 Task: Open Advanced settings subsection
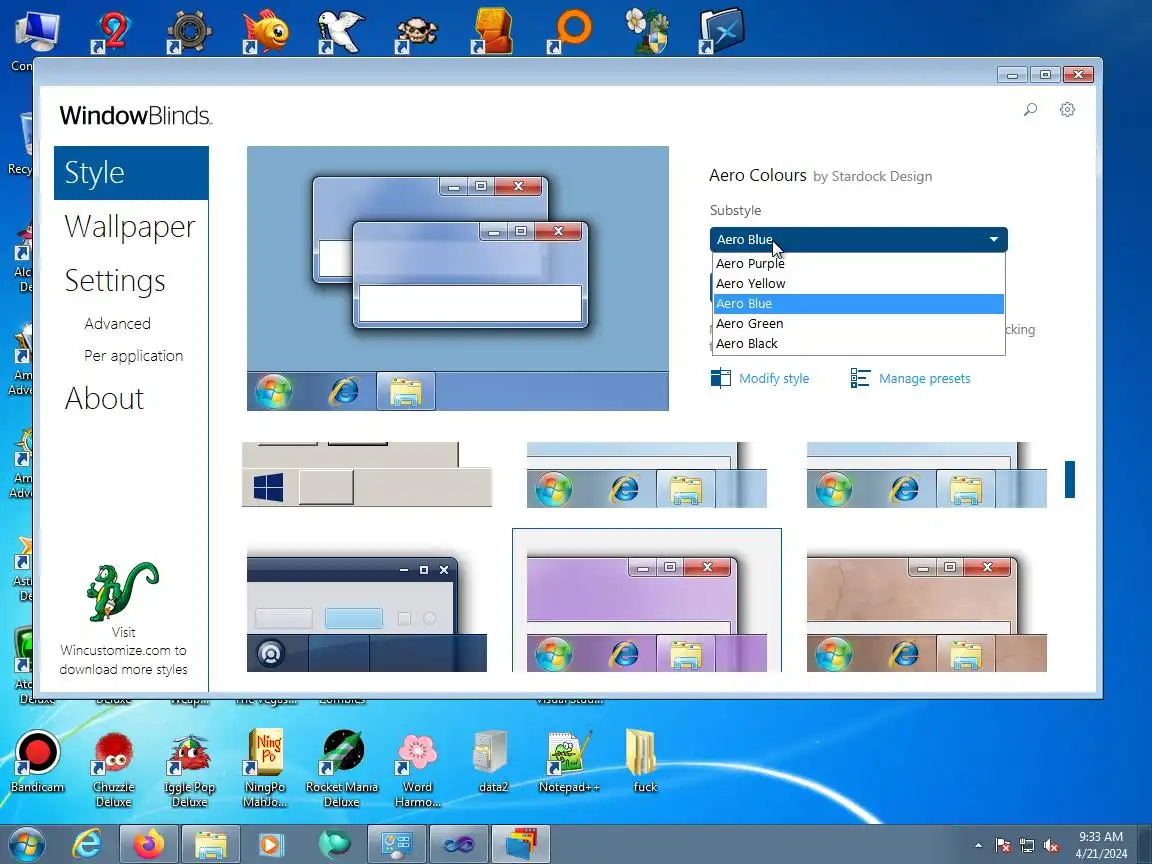coord(118,323)
